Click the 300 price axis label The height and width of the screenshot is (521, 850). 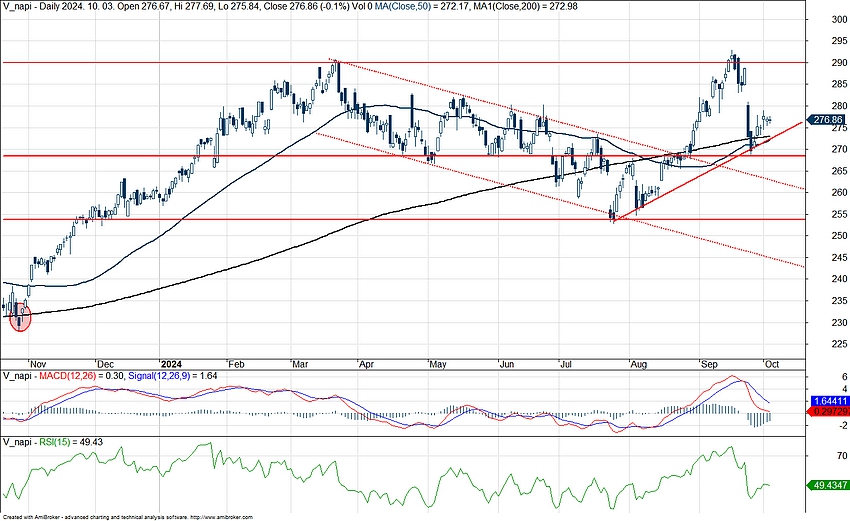click(839, 20)
